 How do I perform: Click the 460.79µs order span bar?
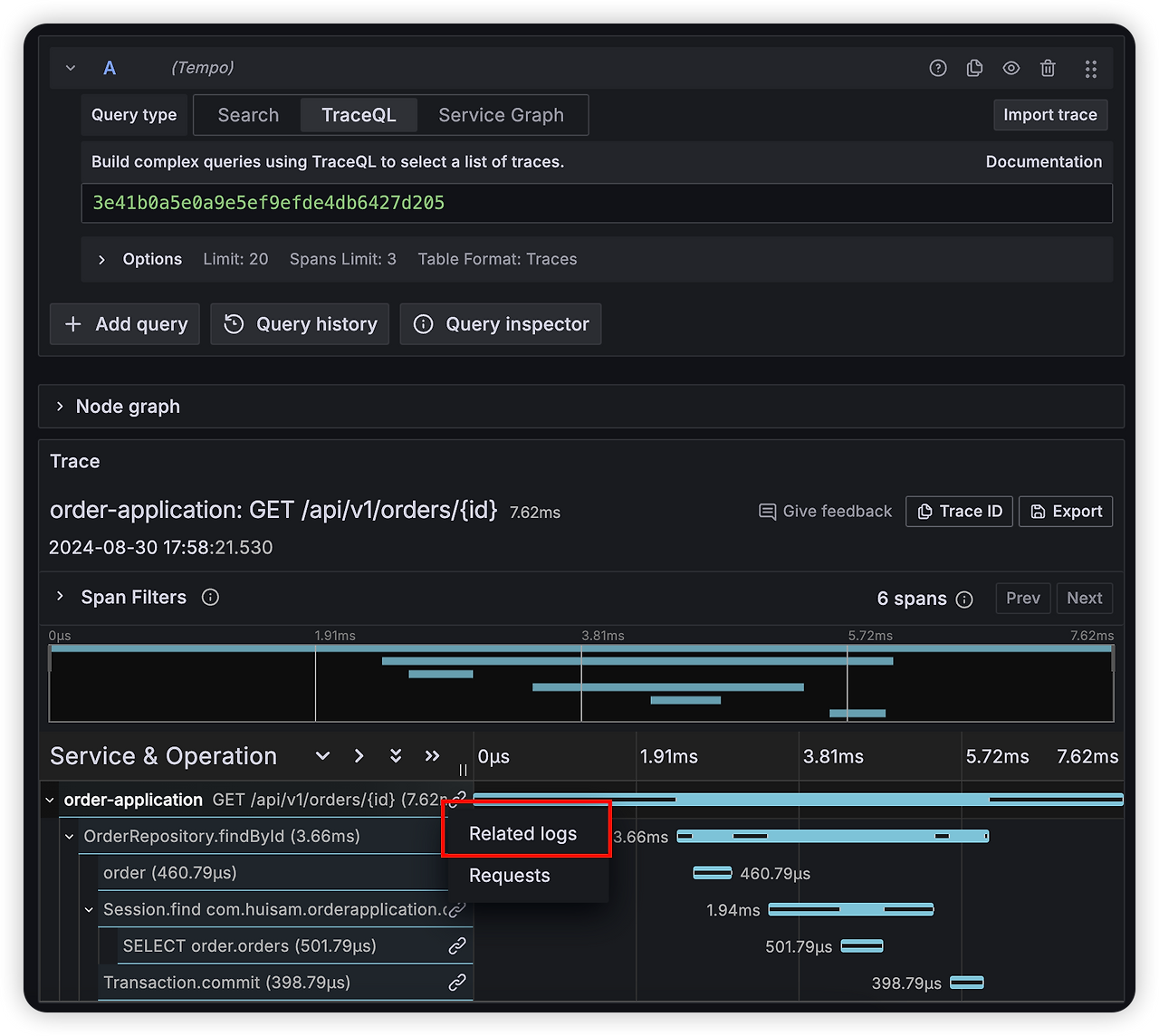coord(712,873)
